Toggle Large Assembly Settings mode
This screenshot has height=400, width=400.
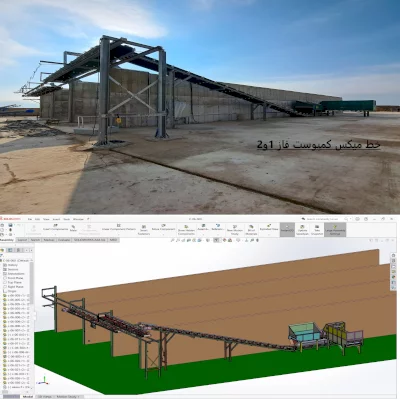click(x=335, y=230)
